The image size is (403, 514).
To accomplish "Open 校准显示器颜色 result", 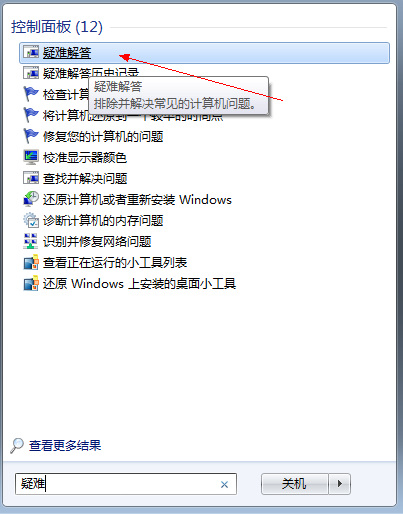I will coord(85,157).
